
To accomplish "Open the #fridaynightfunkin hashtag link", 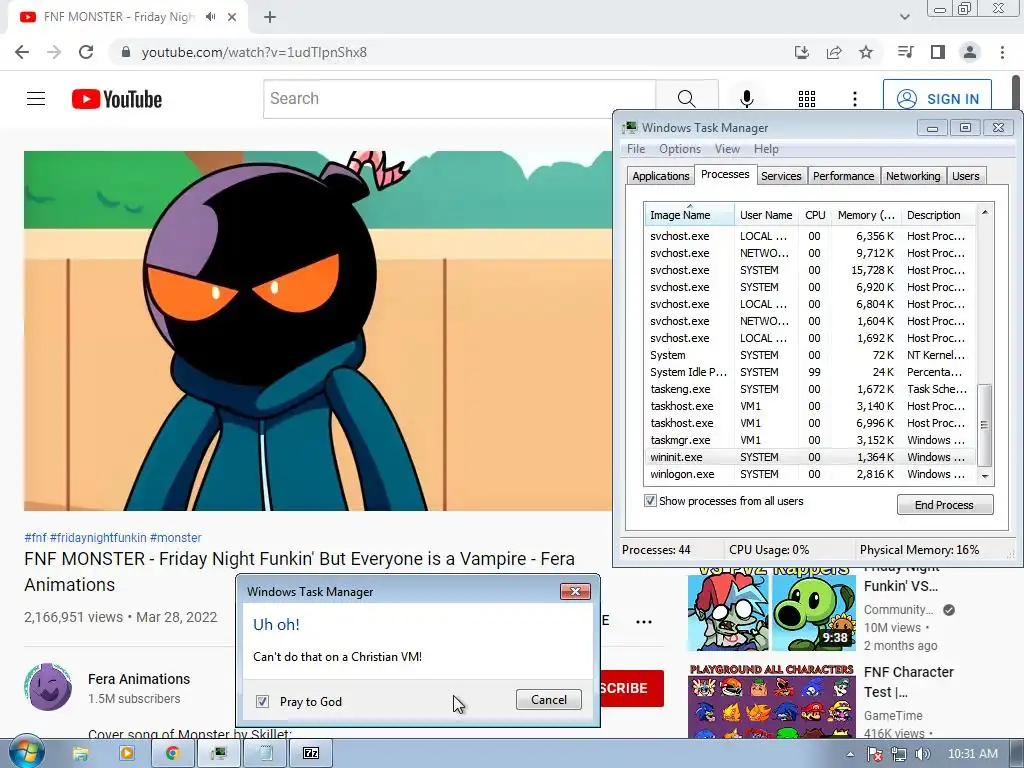I will point(98,537).
